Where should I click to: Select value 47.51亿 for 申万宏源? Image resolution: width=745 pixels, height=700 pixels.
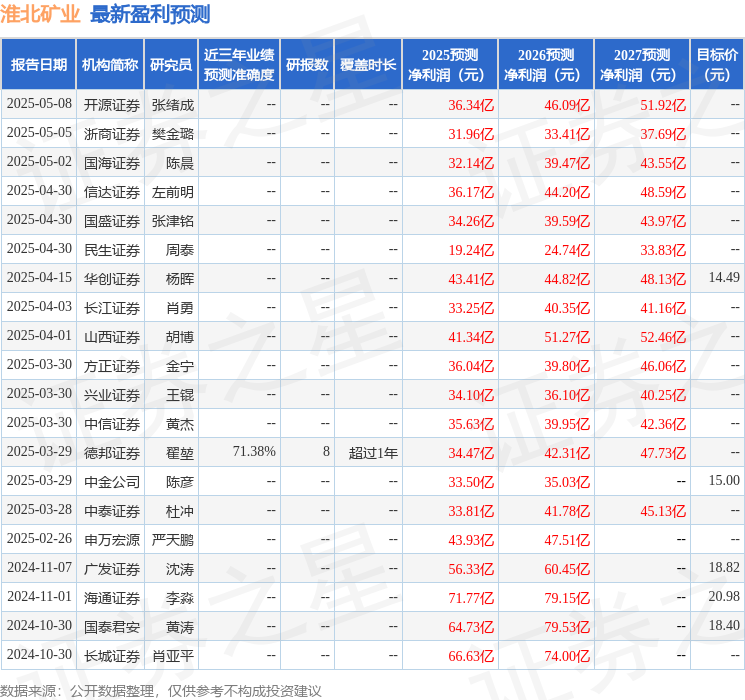[x=567, y=539]
